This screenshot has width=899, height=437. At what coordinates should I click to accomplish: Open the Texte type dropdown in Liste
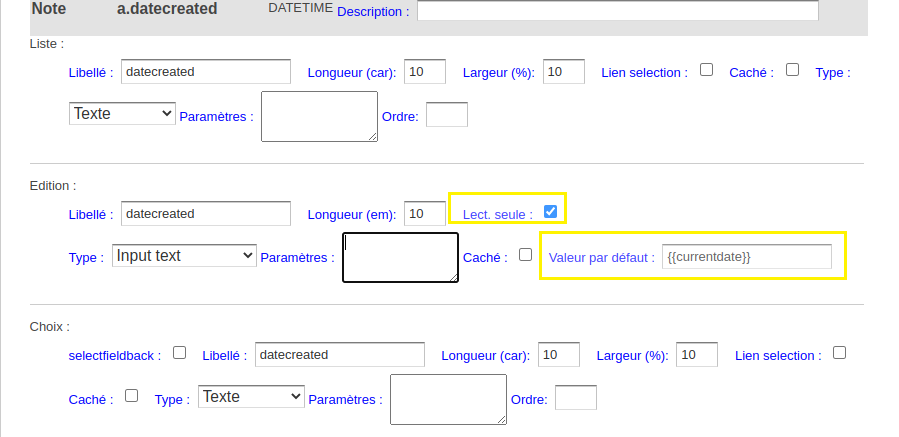pyautogui.click(x=122, y=113)
